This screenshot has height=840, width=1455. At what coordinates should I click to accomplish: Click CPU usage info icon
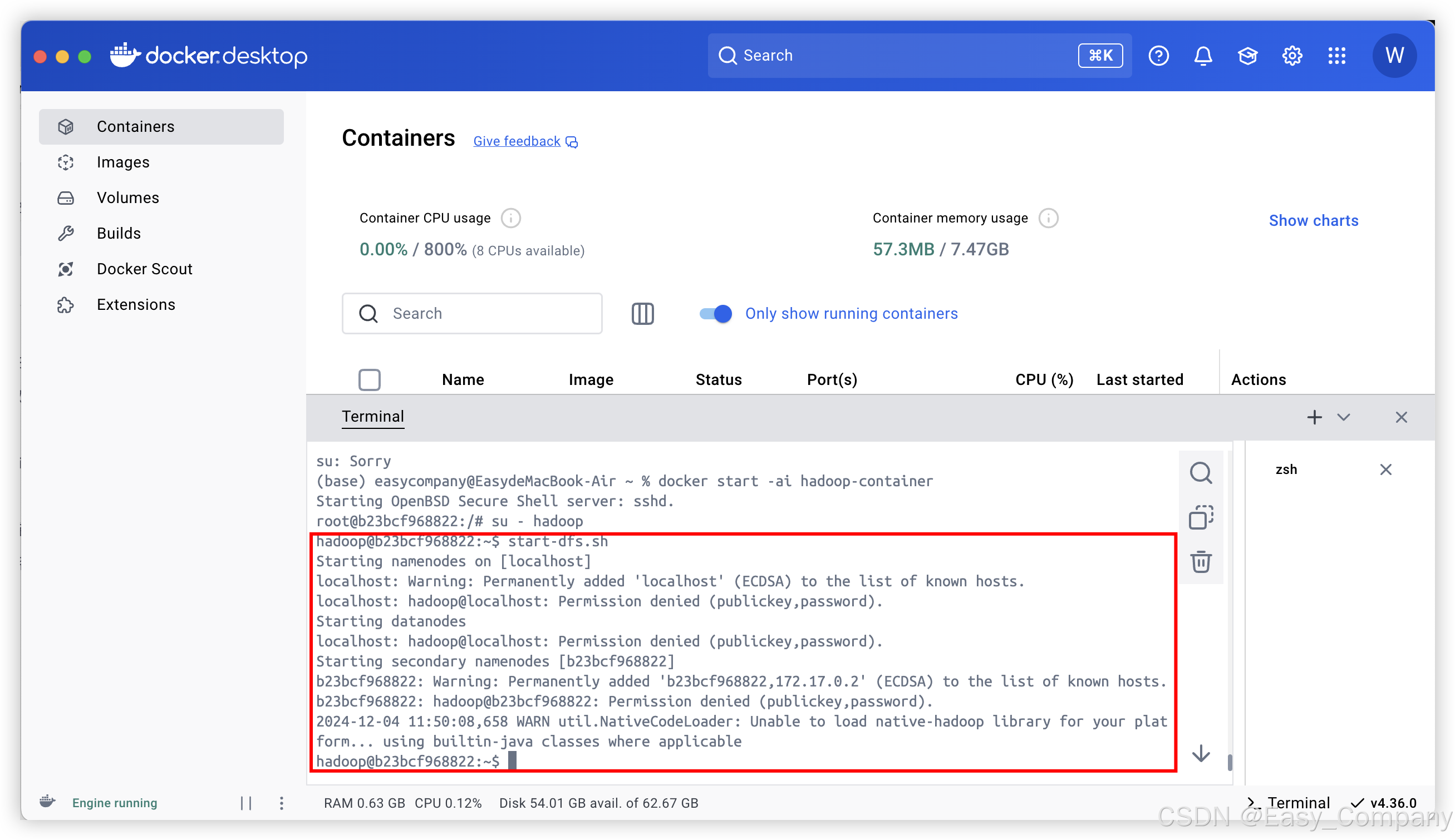tap(511, 218)
